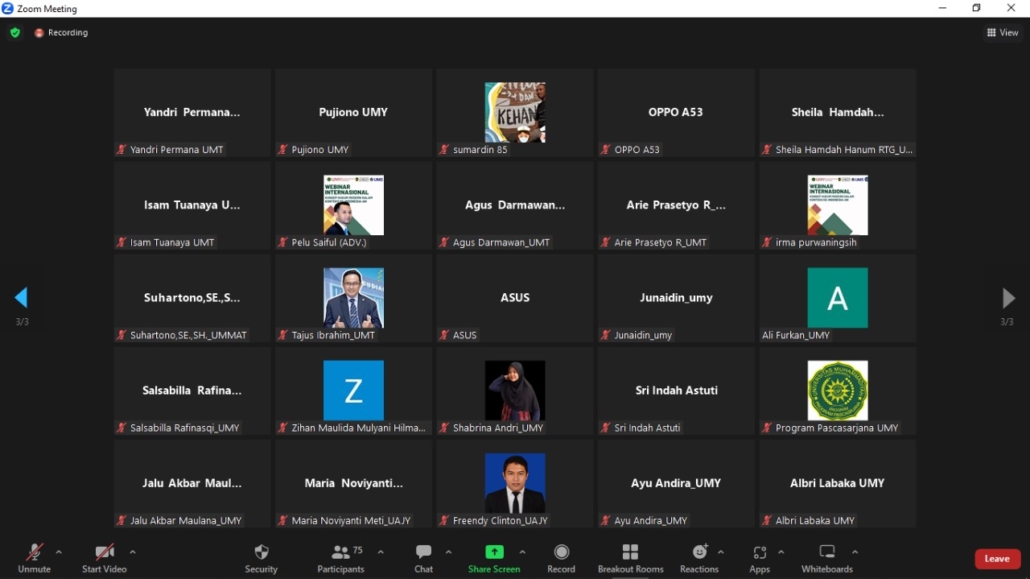Start recording with the Record icon
1030x579 pixels.
tap(561, 553)
